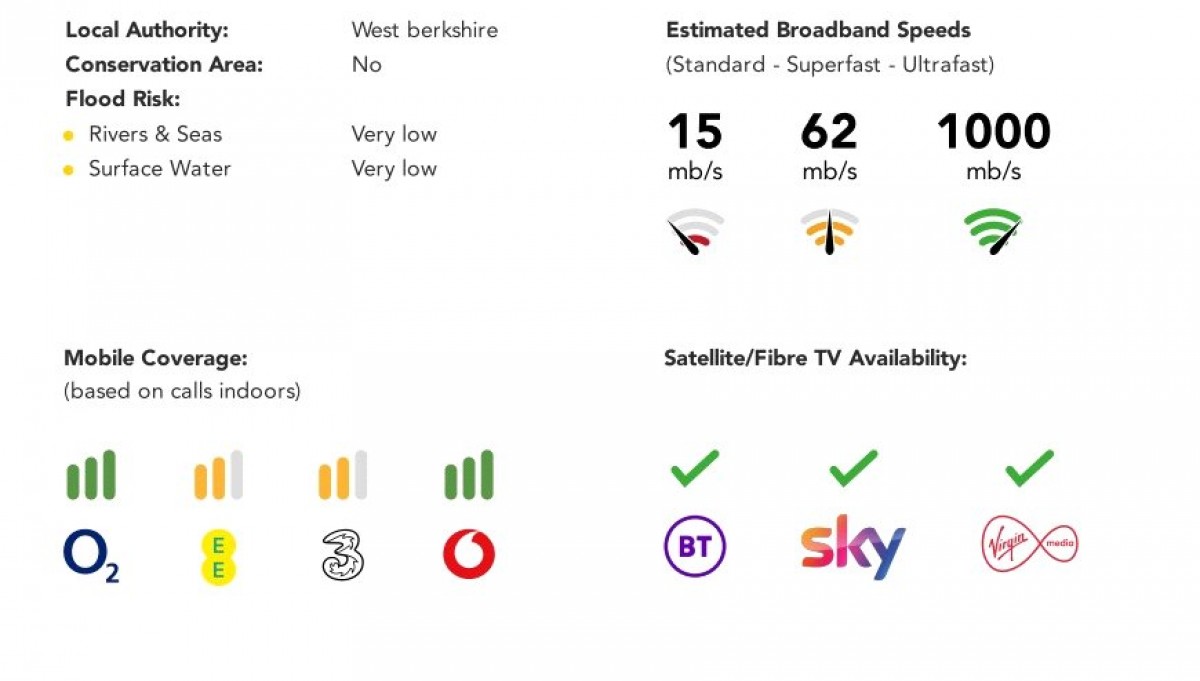The width and height of the screenshot is (1200, 681).
Task: Click the O2 network logo
Action: coord(91,555)
